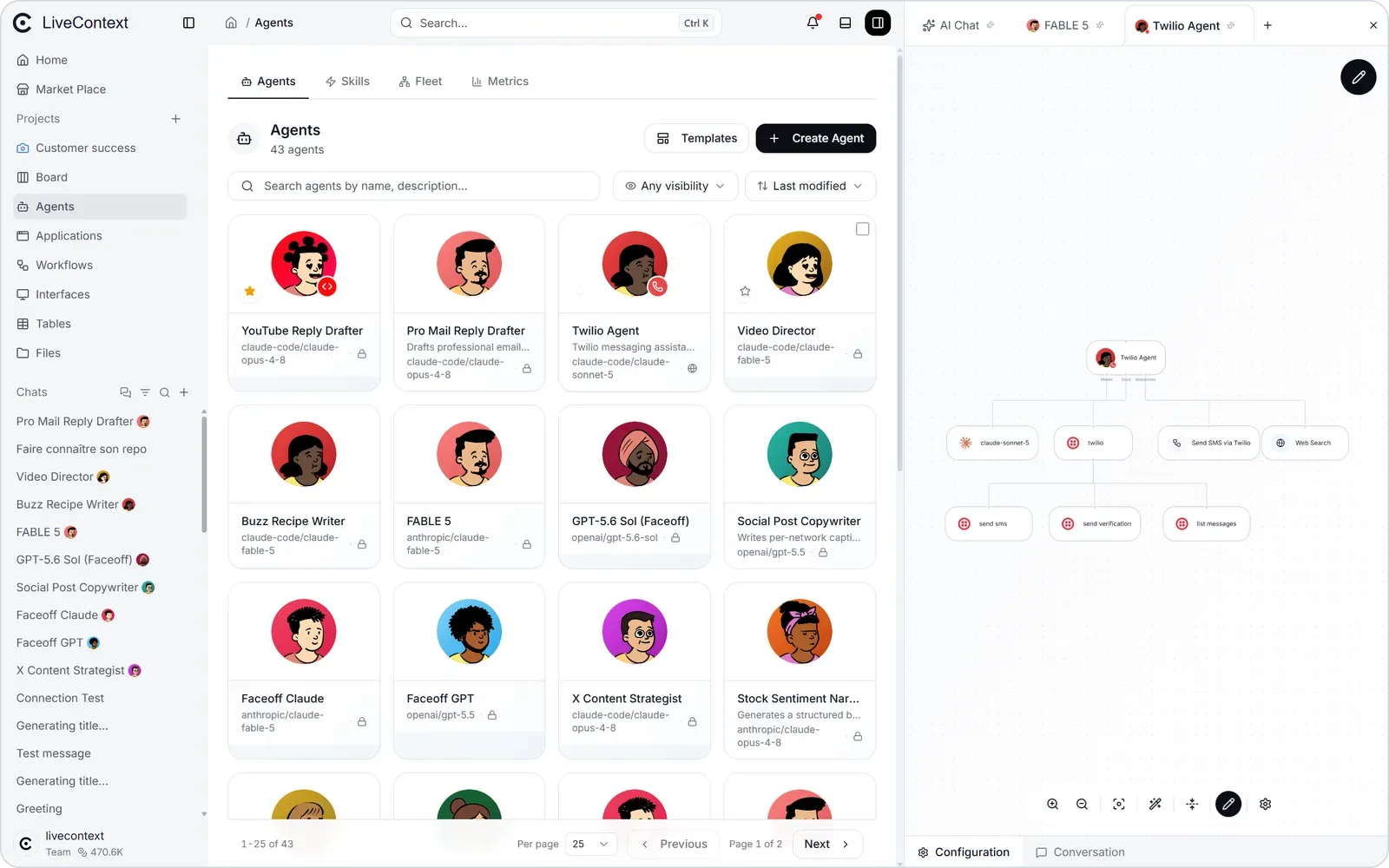This screenshot has height=868, width=1389.
Task: Favorite the Video Director agent star
Action: 745,292
